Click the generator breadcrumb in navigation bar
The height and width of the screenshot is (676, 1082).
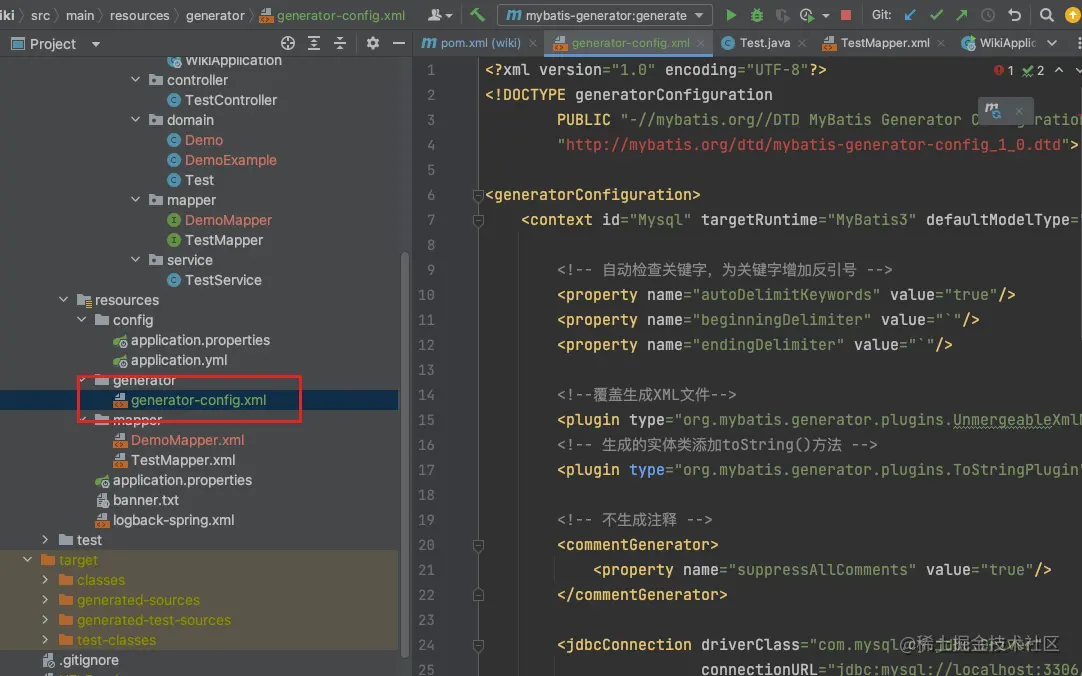[x=215, y=15]
